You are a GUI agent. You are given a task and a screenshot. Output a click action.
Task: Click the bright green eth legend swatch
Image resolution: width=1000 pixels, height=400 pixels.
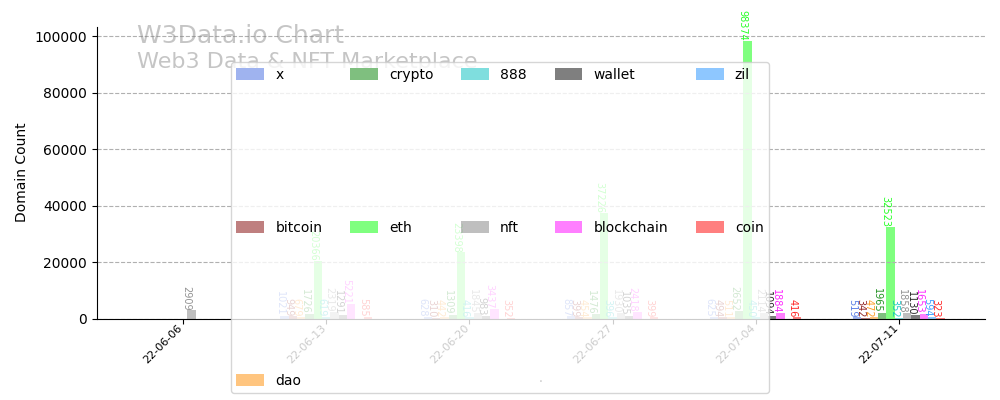pos(364,227)
